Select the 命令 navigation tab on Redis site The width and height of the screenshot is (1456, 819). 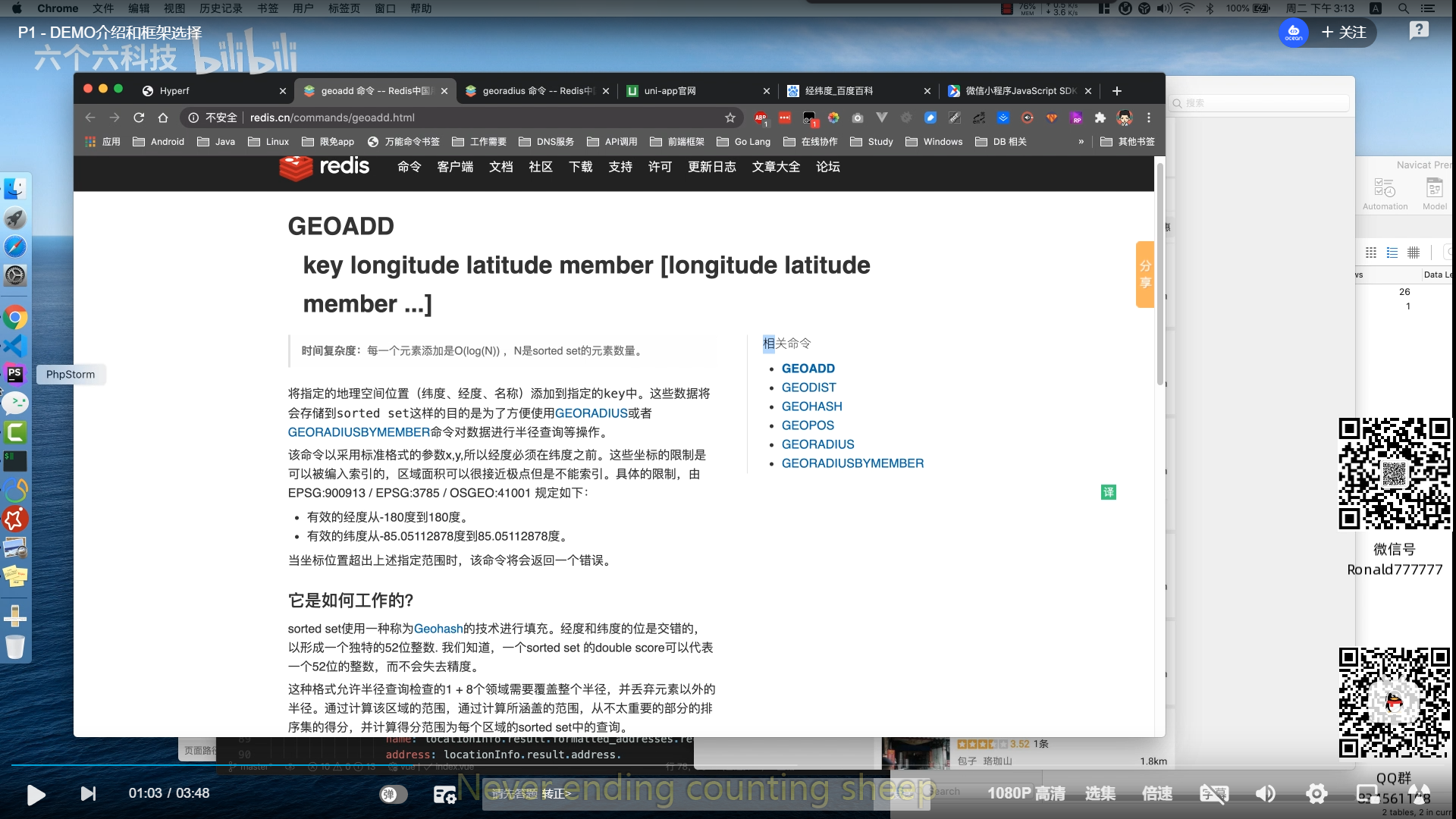pyautogui.click(x=407, y=167)
